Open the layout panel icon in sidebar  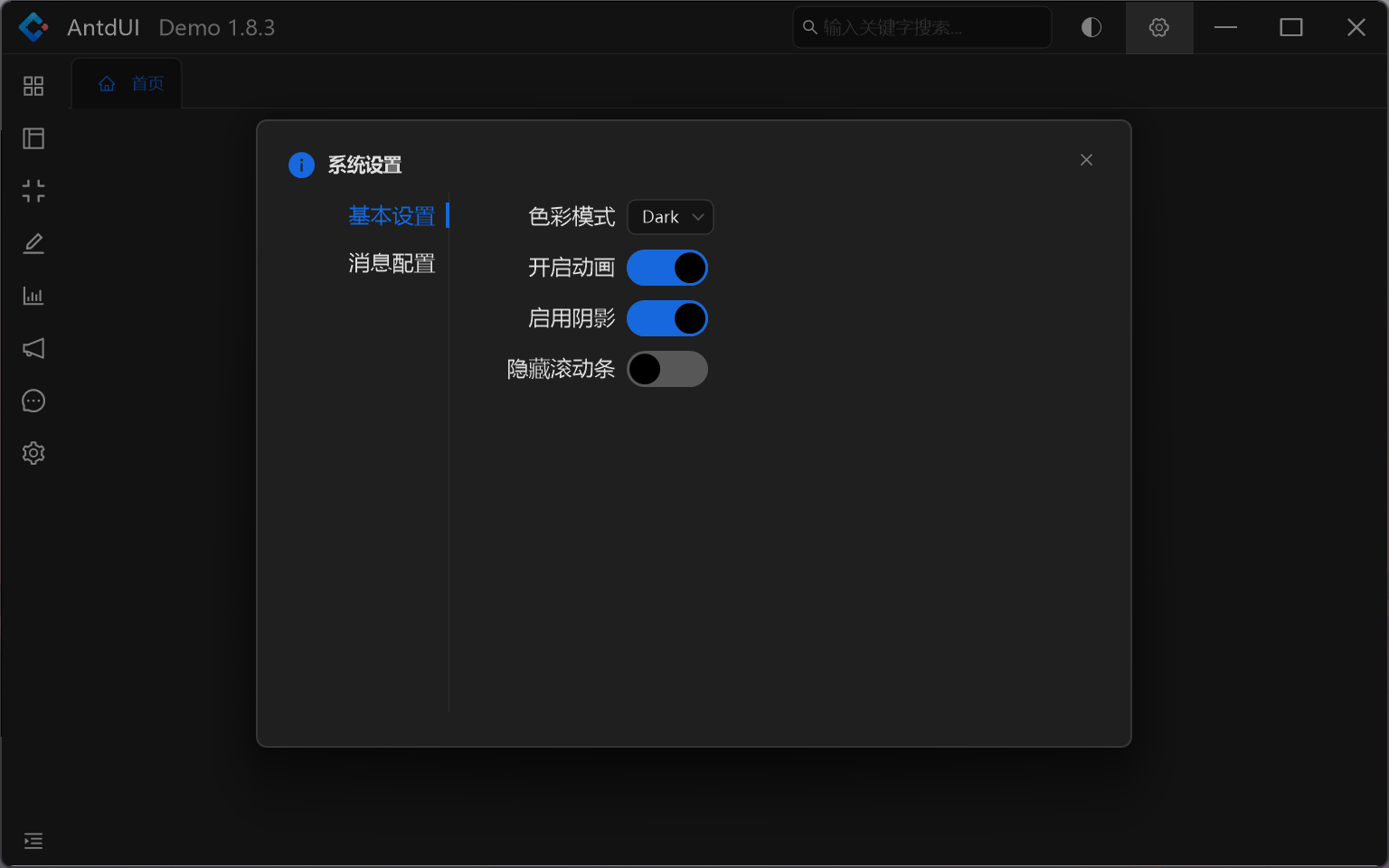[33, 138]
